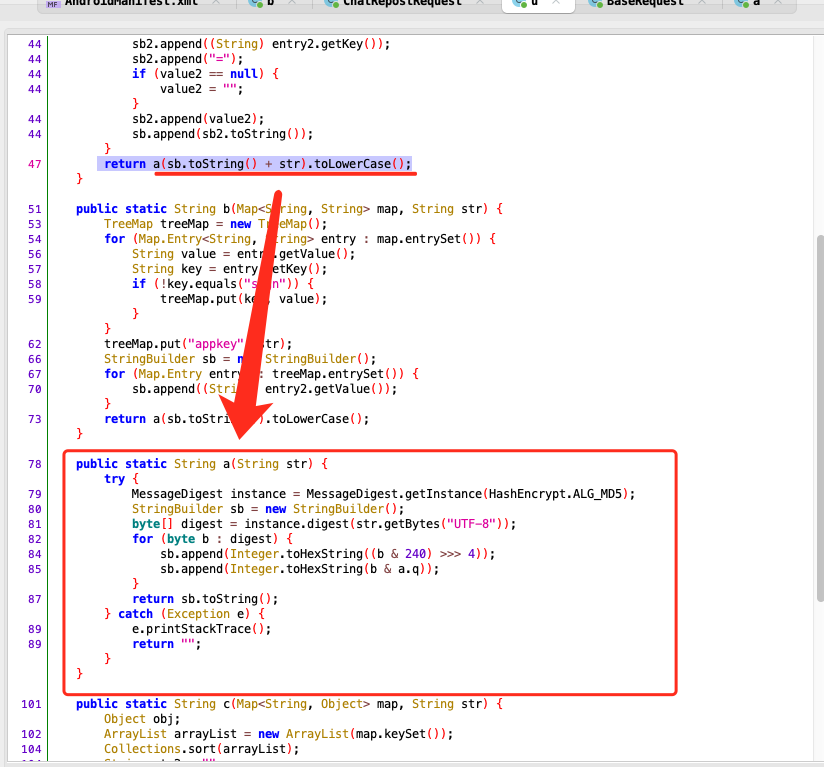Screen dimensions: 824x767
Task: Switch to the BaseRequest editor tab
Action: [645, 3]
